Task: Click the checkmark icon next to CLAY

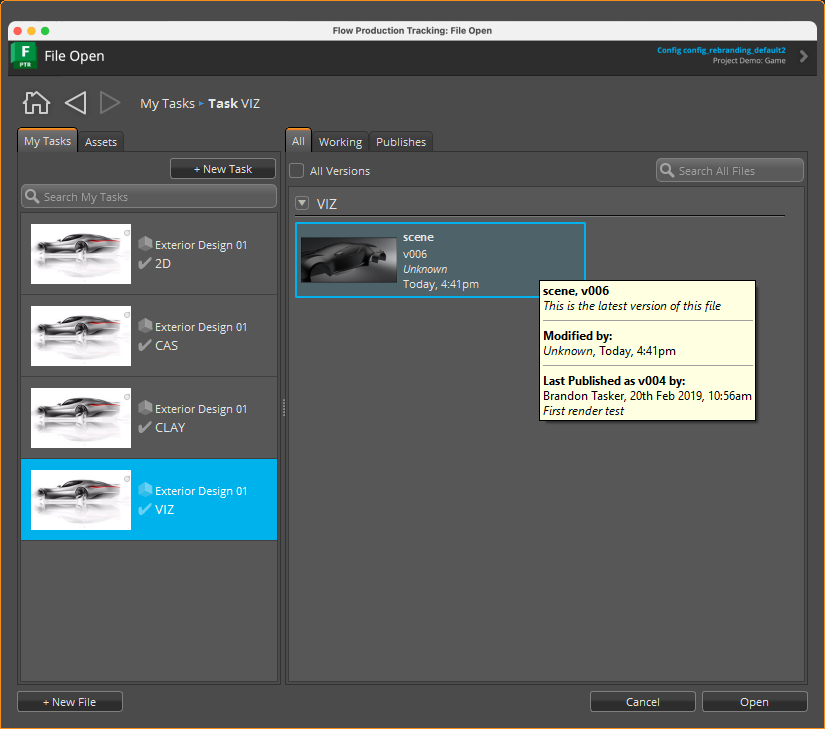Action: [x=145, y=427]
